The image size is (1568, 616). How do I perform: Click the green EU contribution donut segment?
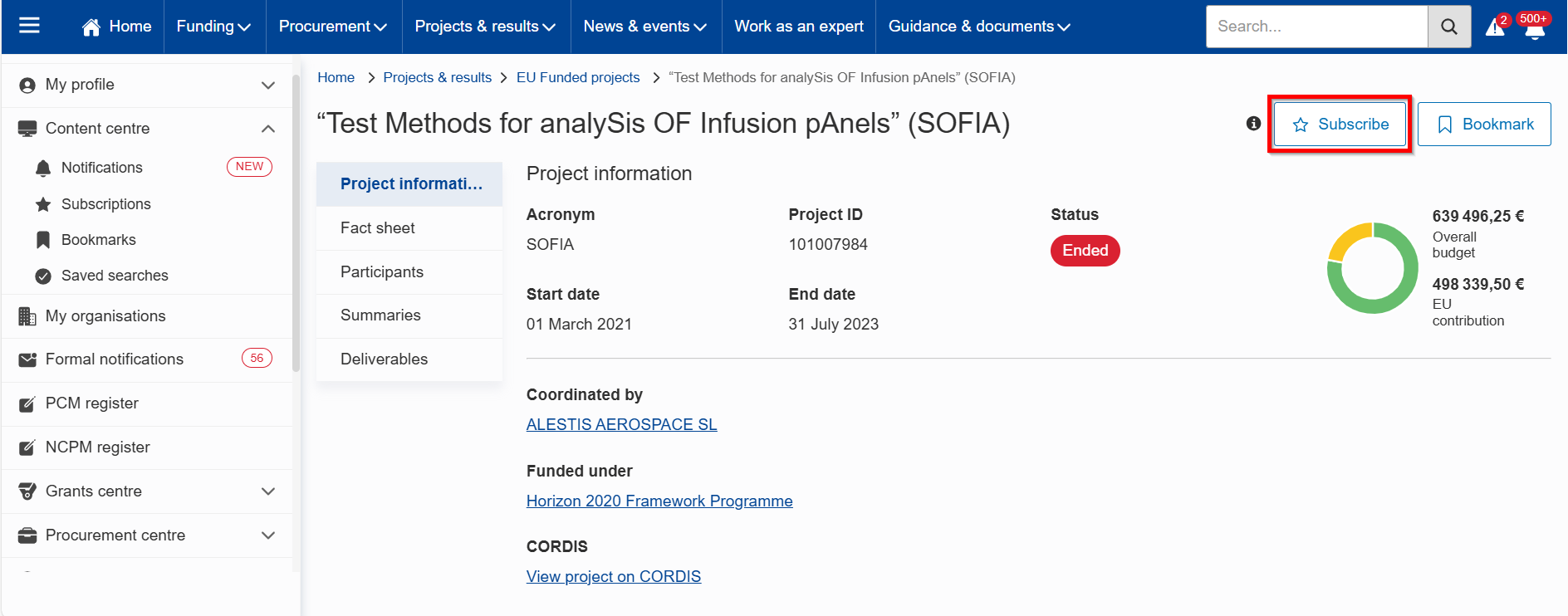click(x=1402, y=297)
